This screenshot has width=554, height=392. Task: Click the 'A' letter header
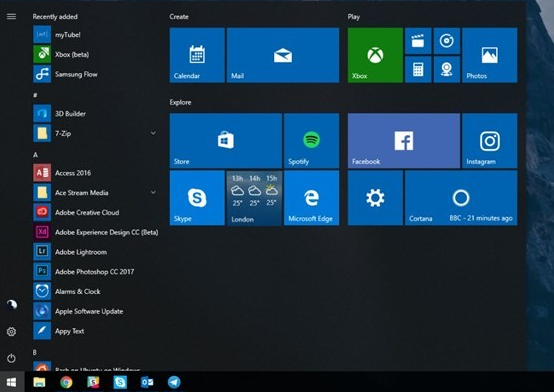tap(35, 154)
